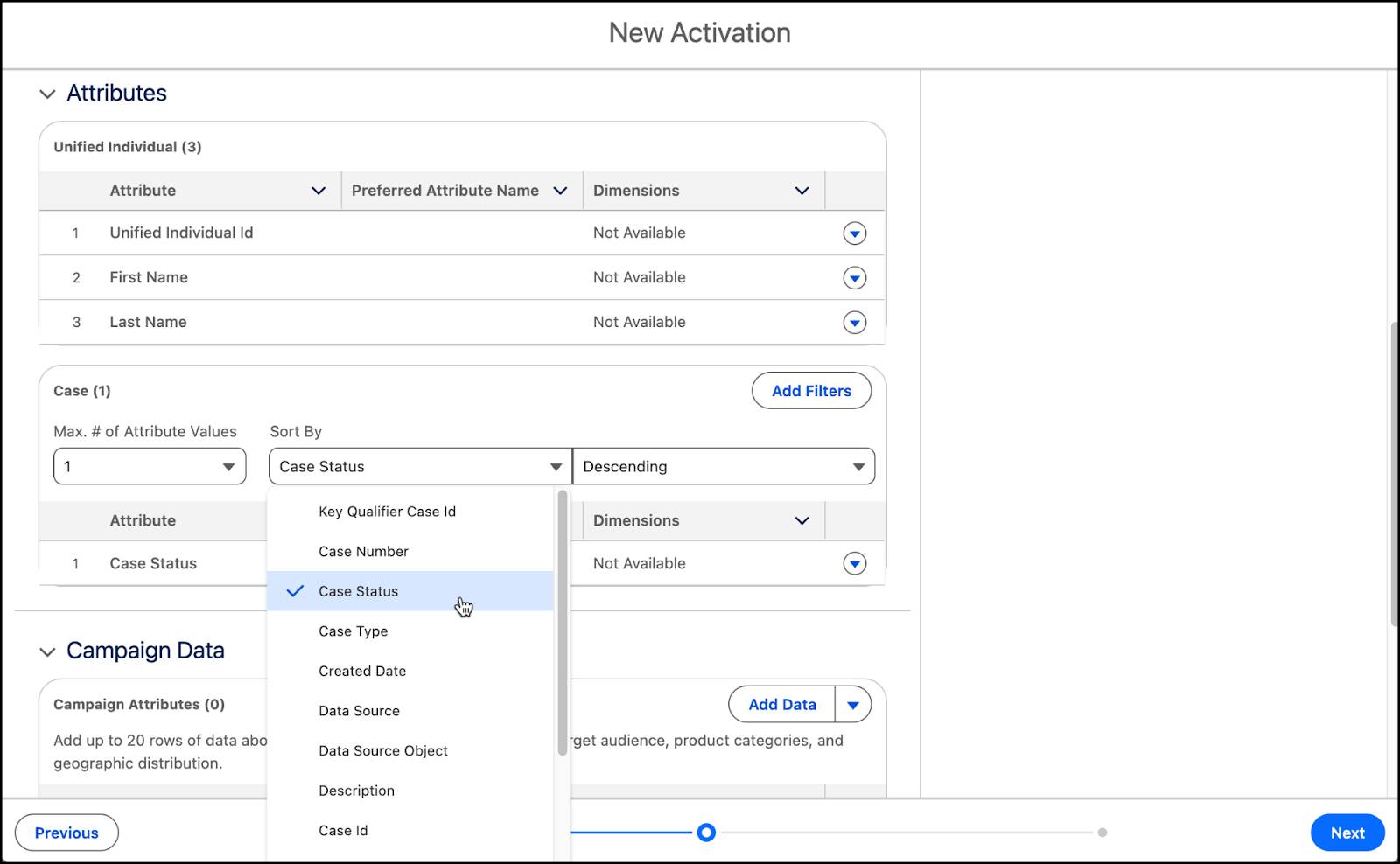The height and width of the screenshot is (864, 1400).
Task: Open row actions for First Name
Action: pos(854,278)
